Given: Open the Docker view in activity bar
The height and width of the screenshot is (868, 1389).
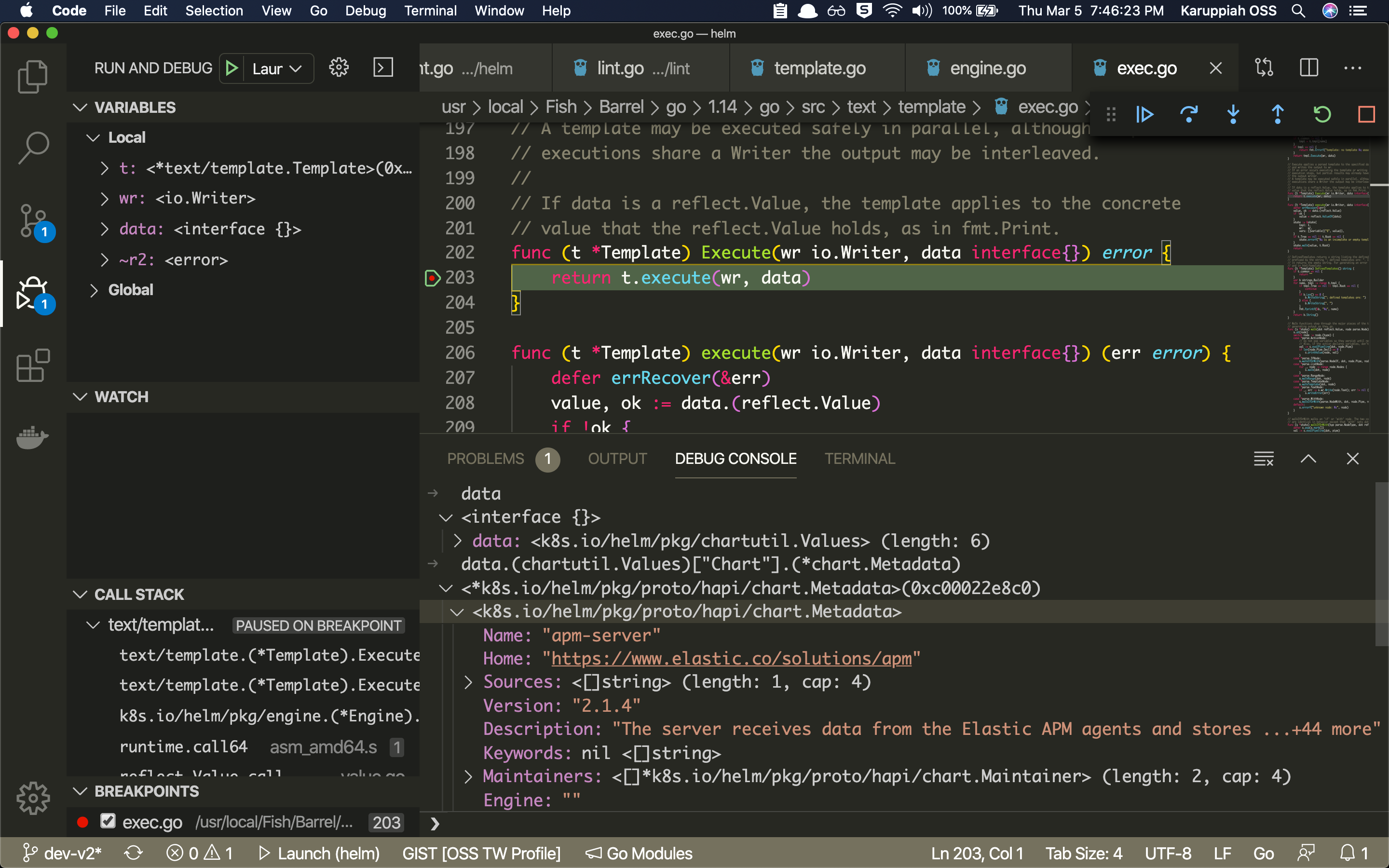Looking at the screenshot, I should click(33, 438).
